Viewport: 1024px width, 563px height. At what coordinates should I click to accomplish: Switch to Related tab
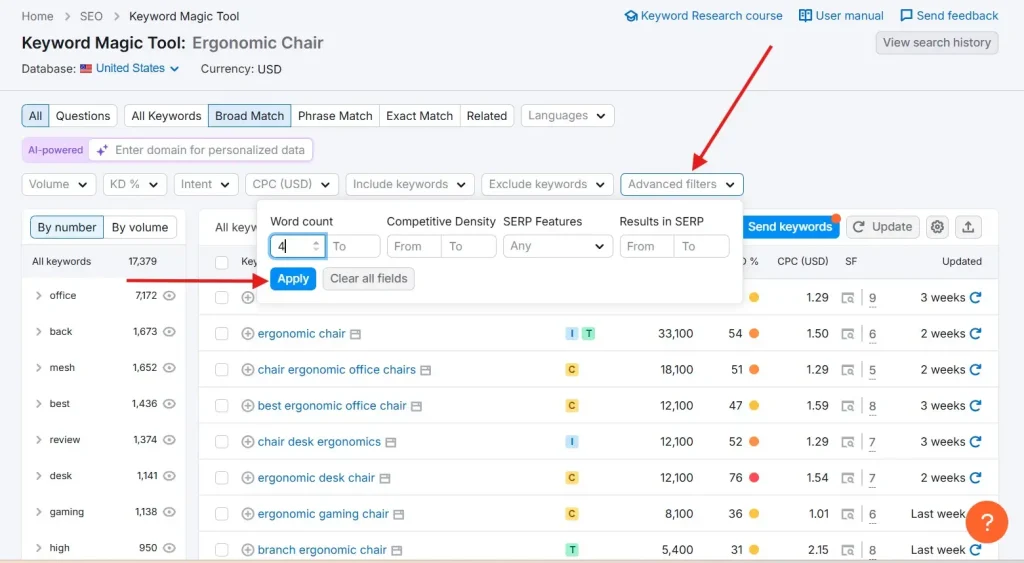tap(487, 116)
